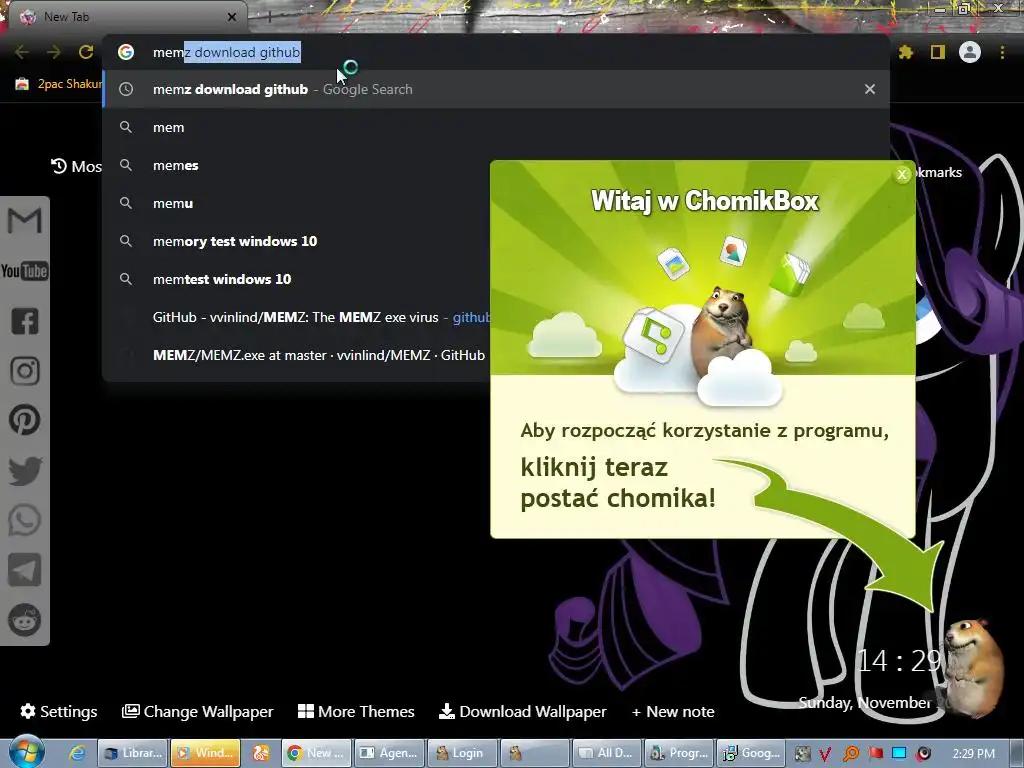The width and height of the screenshot is (1024, 768).
Task: Switch to the 'All D...' taskbar window
Action: tap(607, 753)
